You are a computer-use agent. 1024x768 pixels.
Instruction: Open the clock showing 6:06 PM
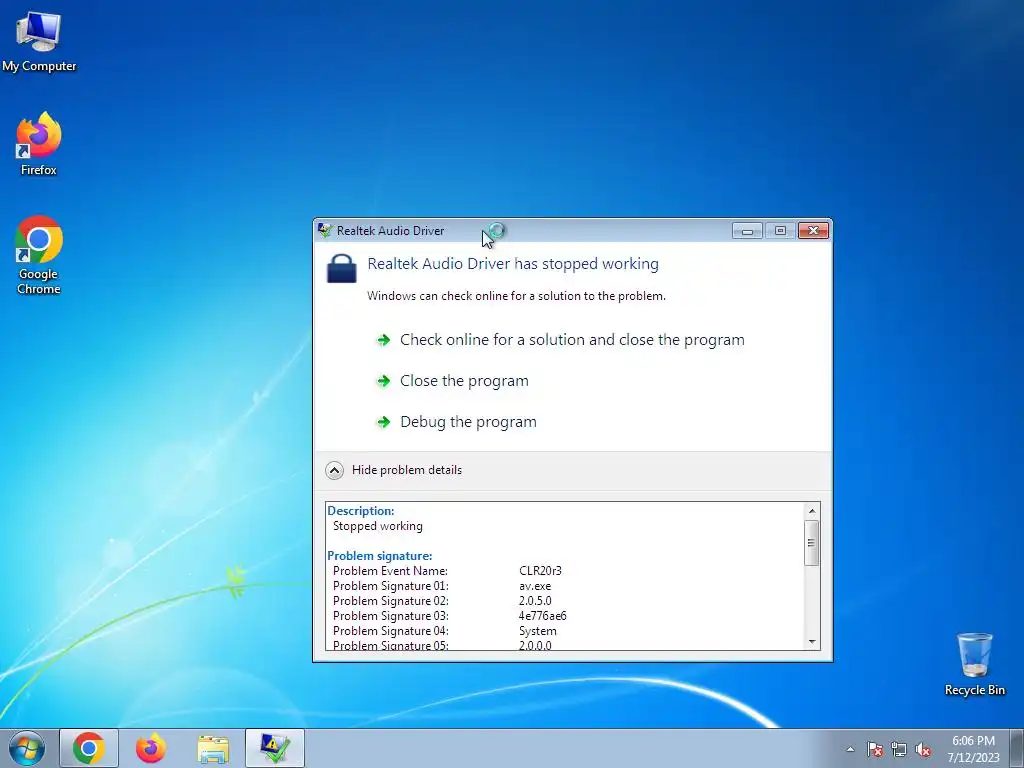pyautogui.click(x=973, y=748)
